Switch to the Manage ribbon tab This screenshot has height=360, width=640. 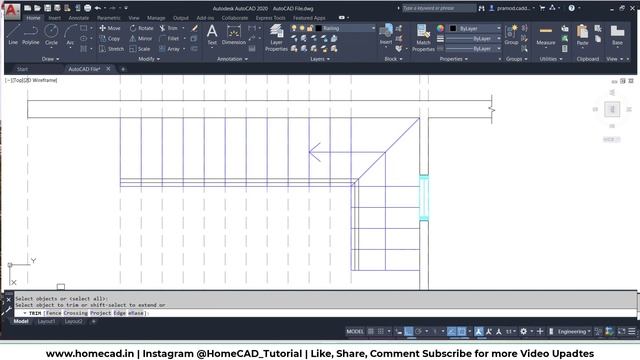(x=156, y=18)
